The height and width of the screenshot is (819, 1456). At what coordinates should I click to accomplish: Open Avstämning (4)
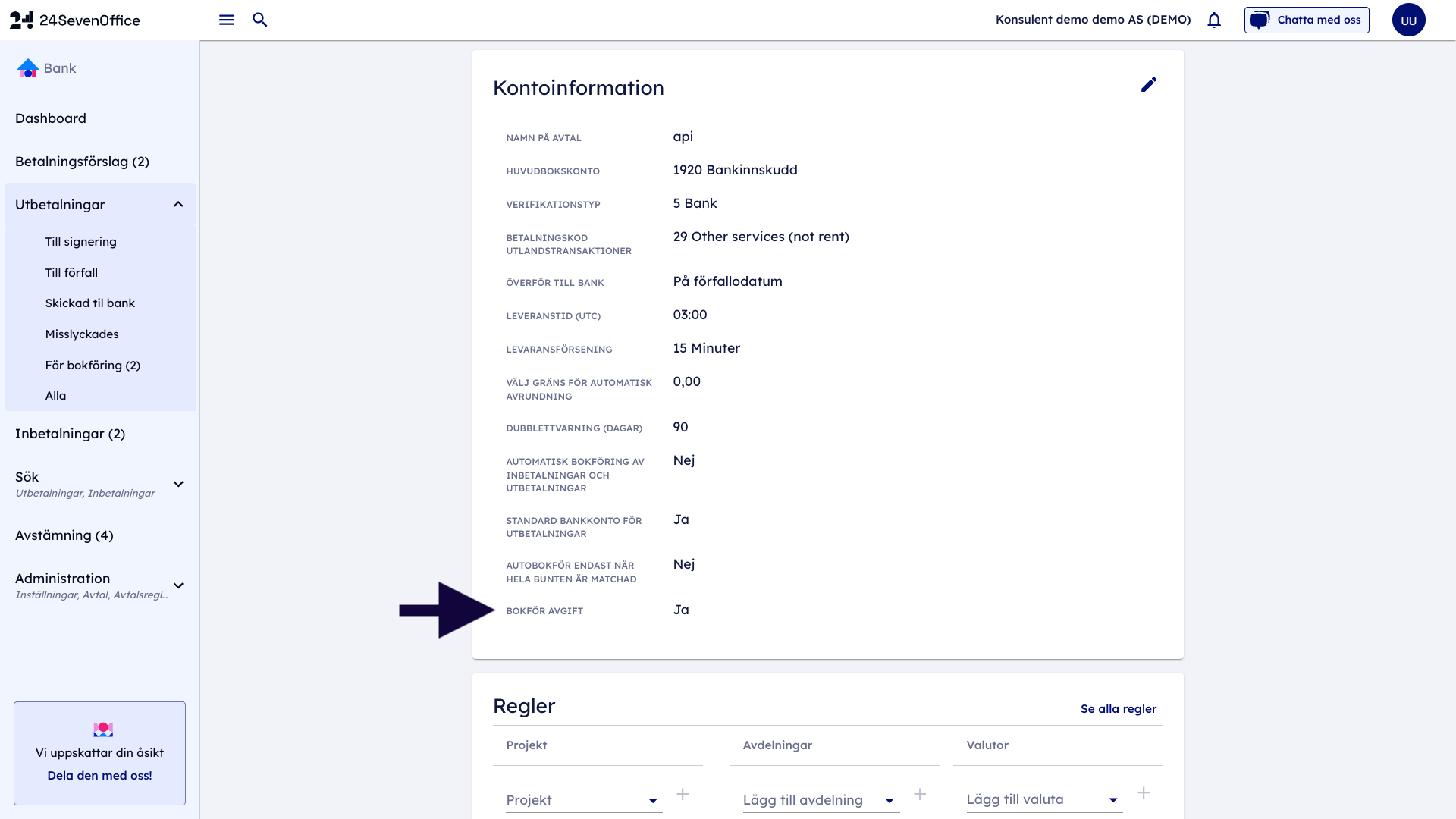click(x=64, y=535)
